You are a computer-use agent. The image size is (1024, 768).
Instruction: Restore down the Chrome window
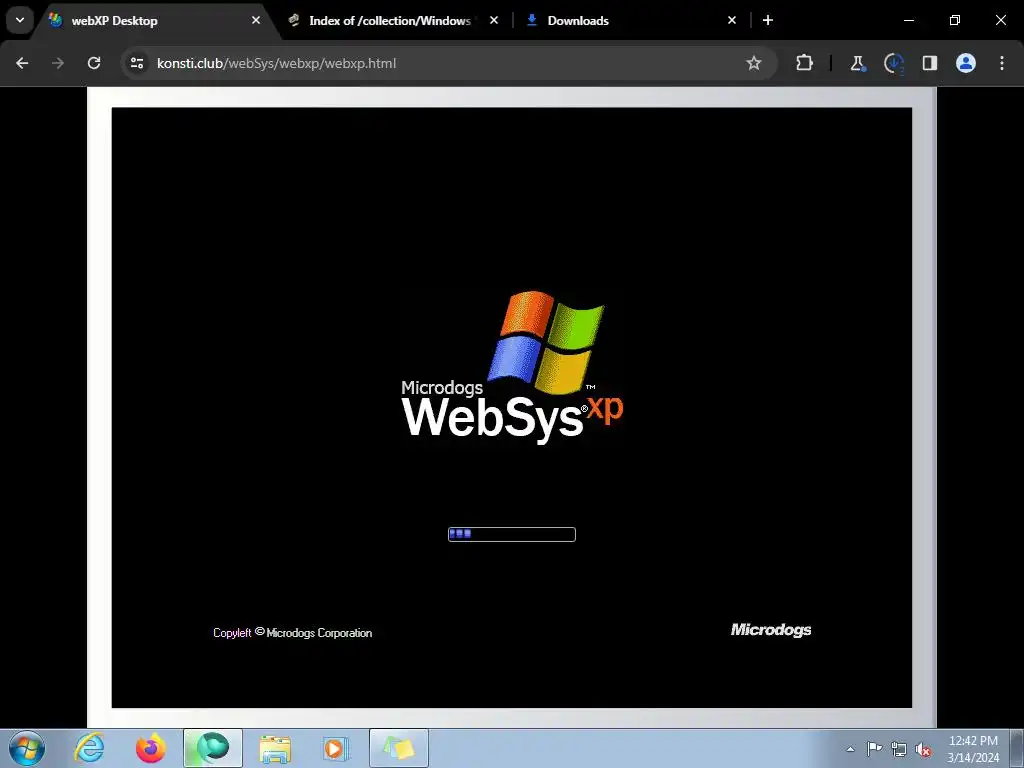(x=955, y=20)
